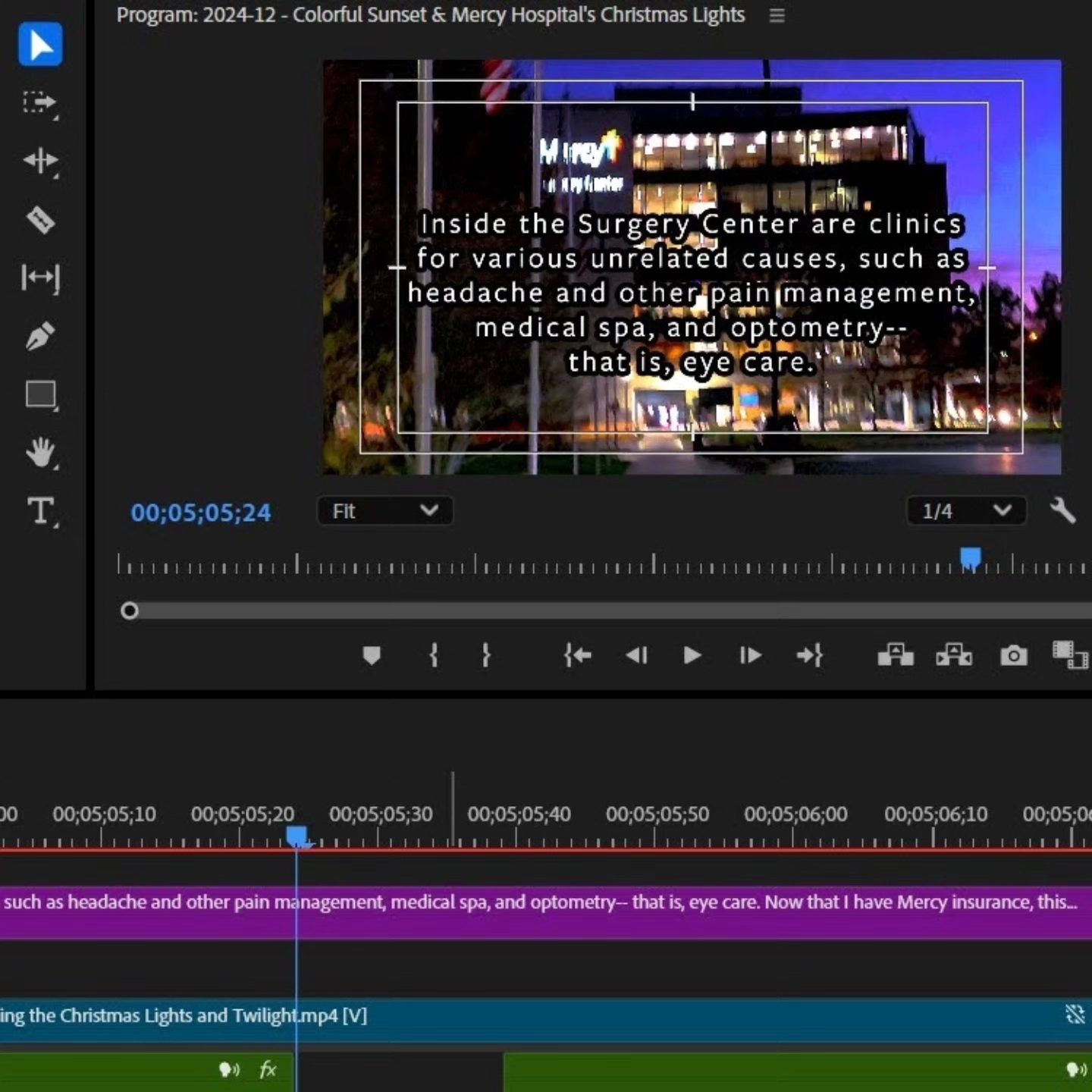
Task: Click the 00;05;05;30 ruler label
Action: pyautogui.click(x=381, y=814)
